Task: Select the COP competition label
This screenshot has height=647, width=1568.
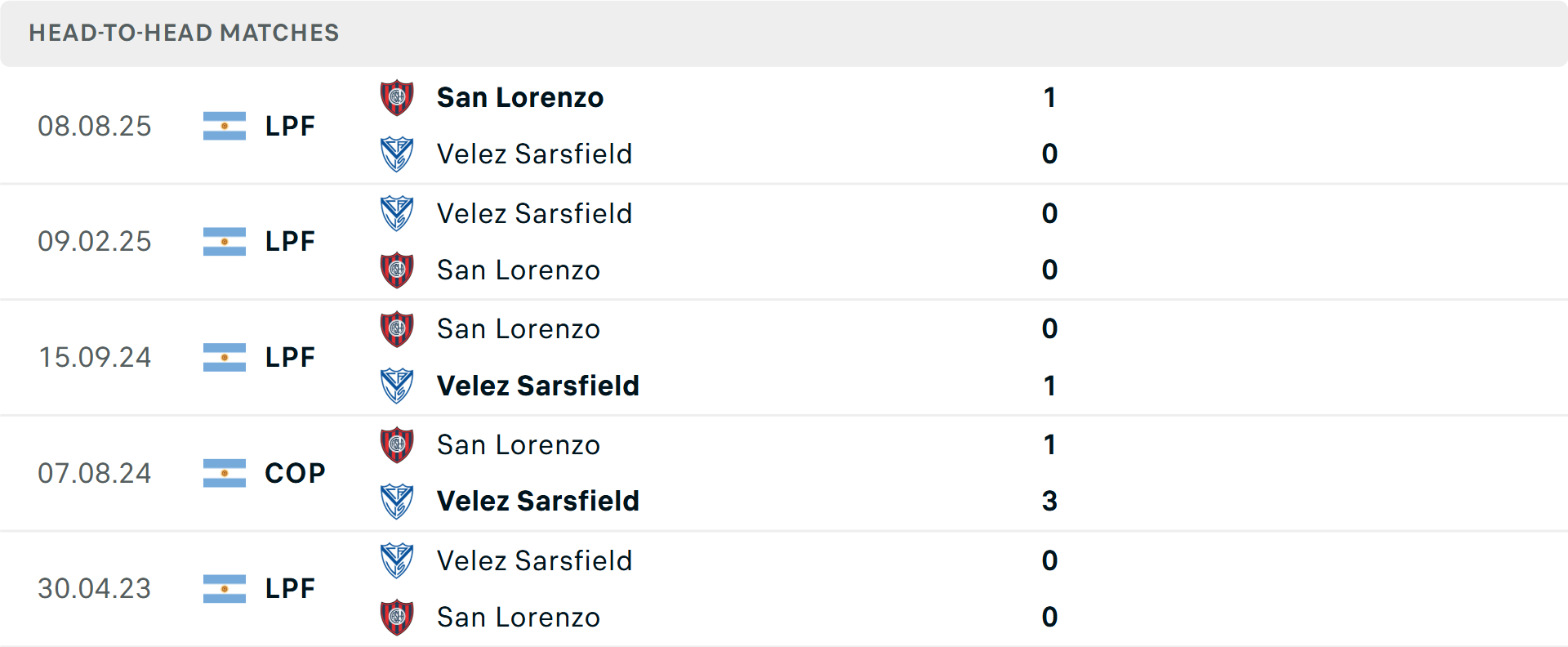Action: pyautogui.click(x=294, y=473)
